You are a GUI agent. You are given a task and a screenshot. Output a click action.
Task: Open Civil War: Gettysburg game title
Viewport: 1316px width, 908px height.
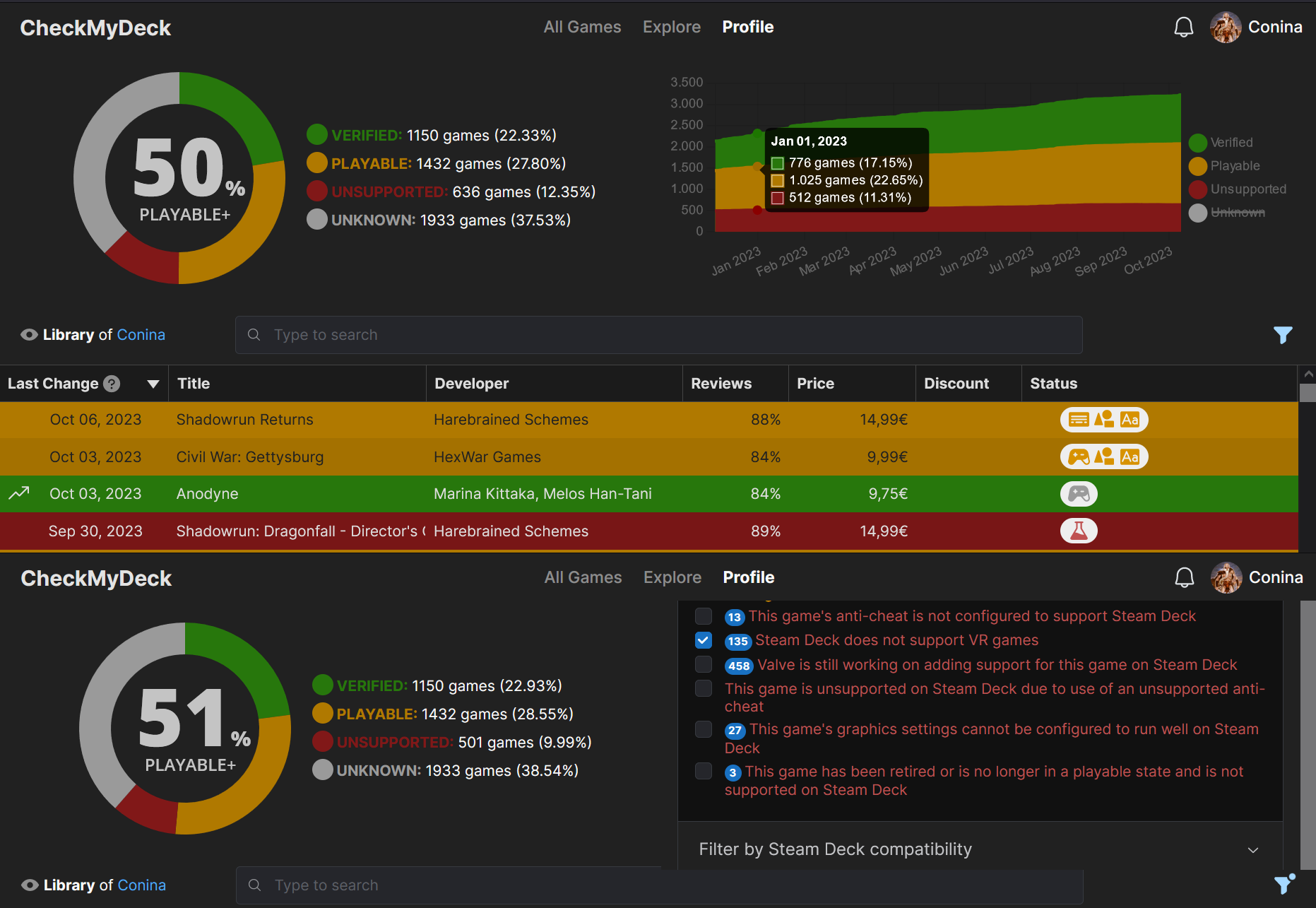(x=249, y=457)
